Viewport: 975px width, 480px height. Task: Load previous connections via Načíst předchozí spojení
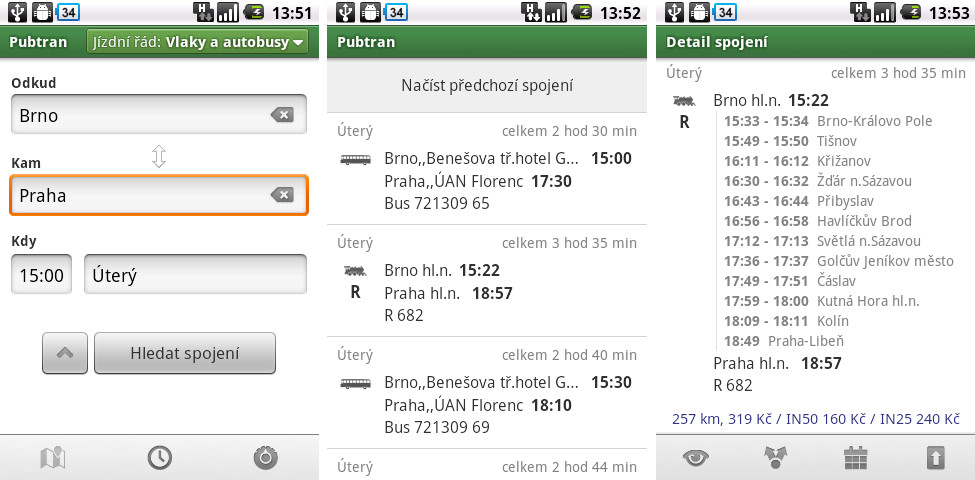pos(487,86)
